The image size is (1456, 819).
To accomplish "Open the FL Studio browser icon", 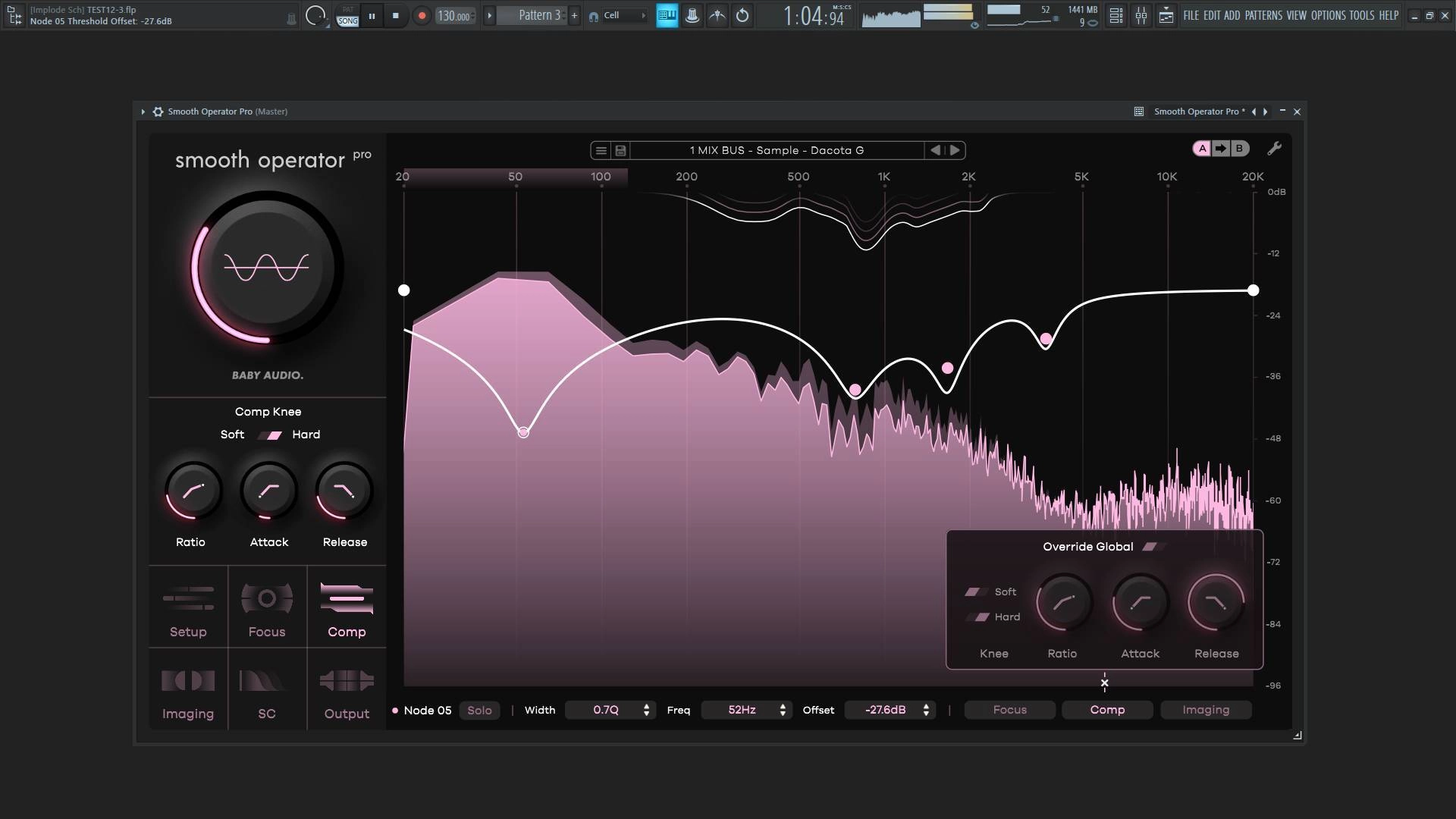I will 14,15.
